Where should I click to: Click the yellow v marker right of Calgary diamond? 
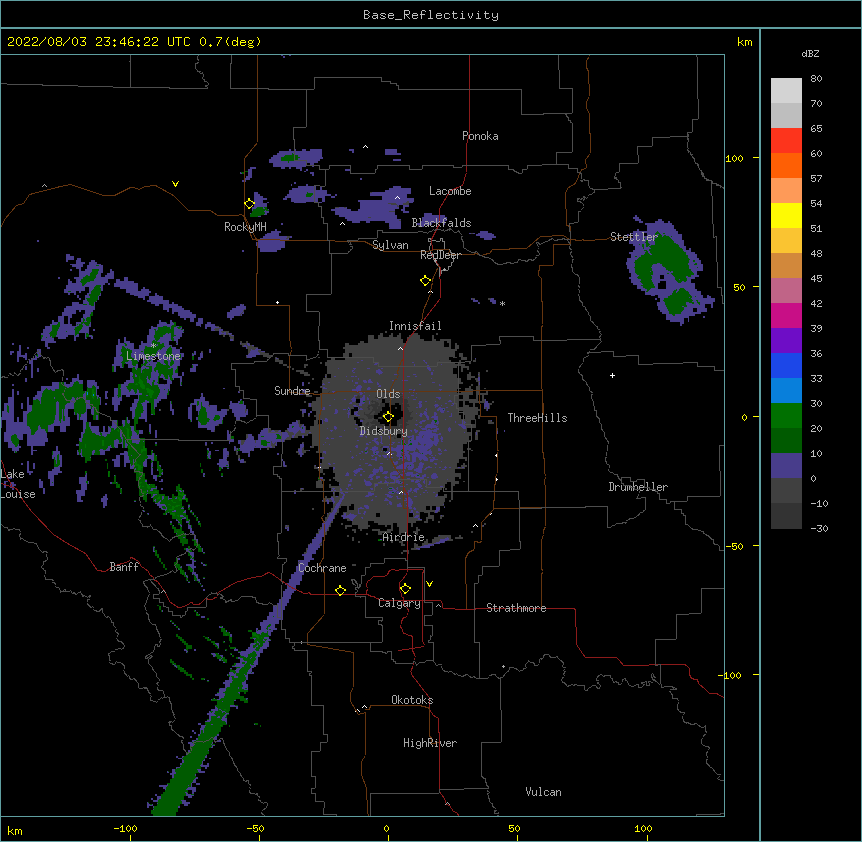[429, 584]
